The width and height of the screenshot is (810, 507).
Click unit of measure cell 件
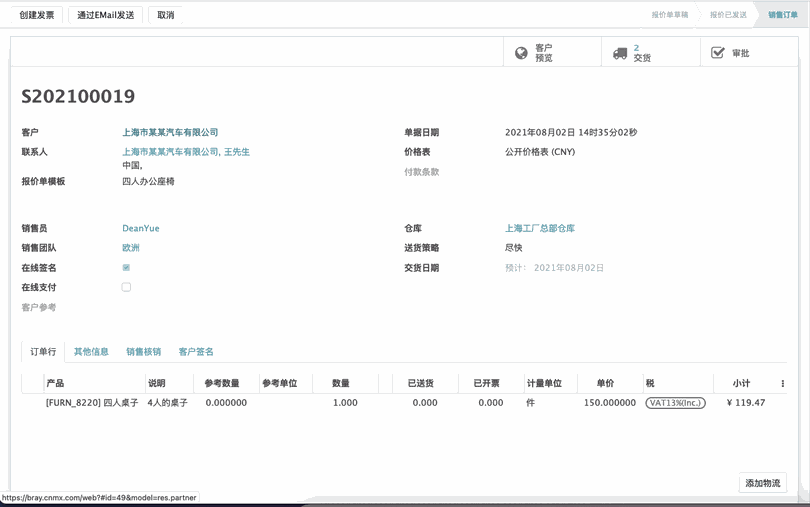coord(531,403)
